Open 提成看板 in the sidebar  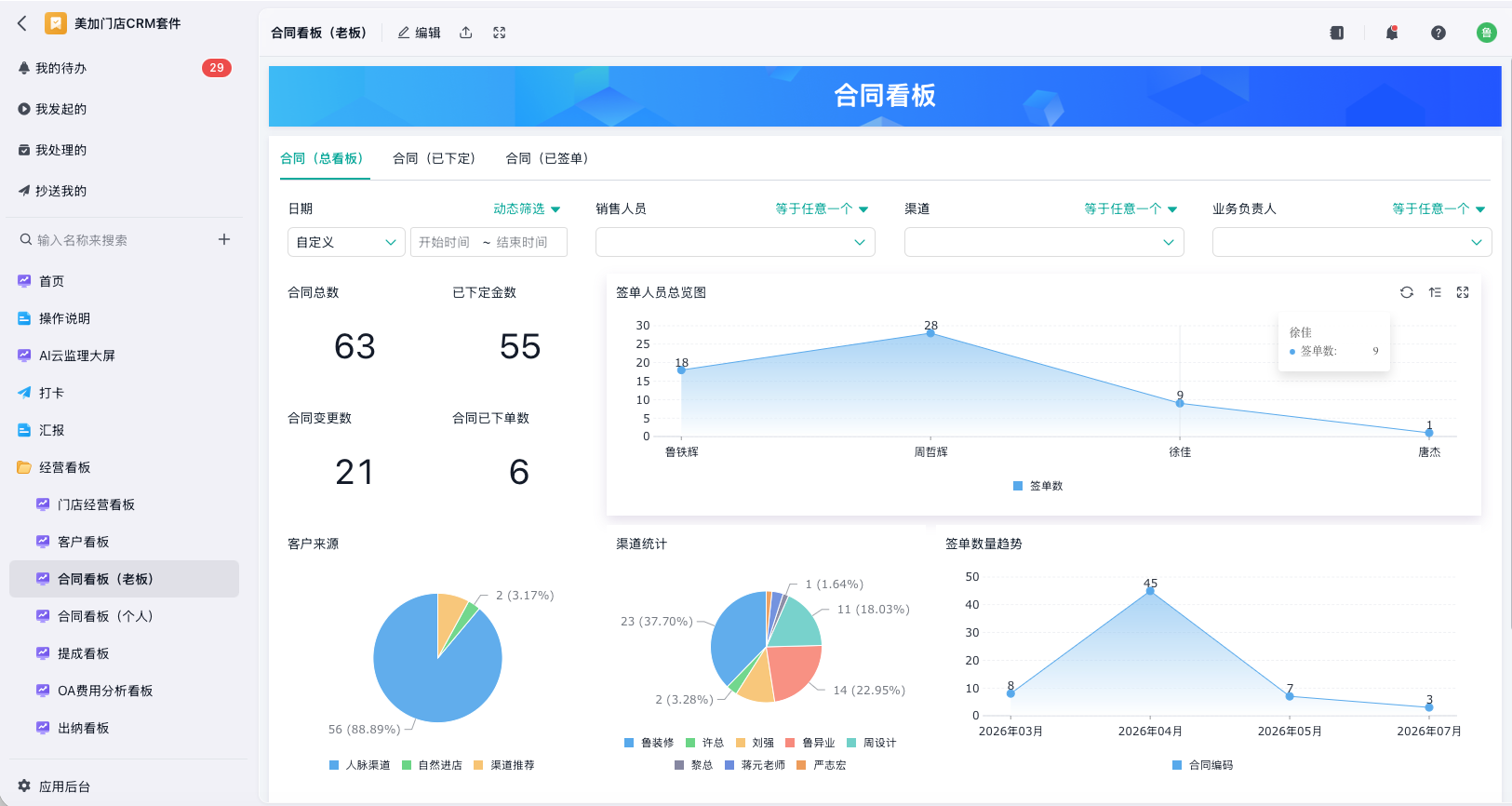pyautogui.click(x=125, y=653)
